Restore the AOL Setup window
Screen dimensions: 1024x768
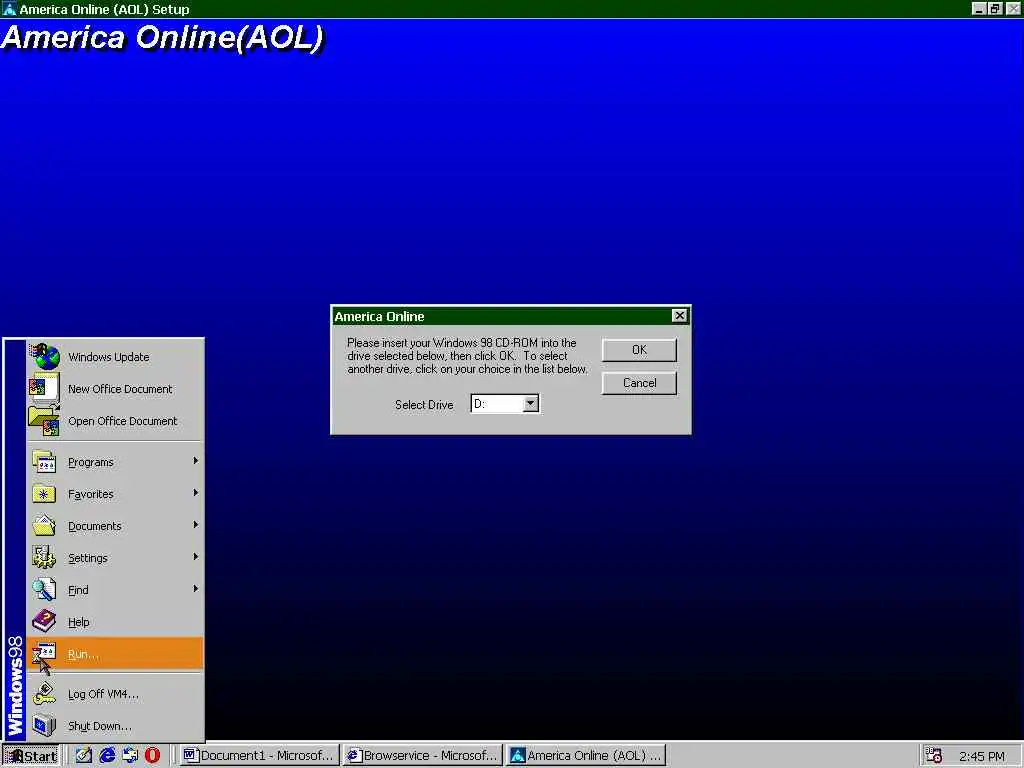click(995, 8)
